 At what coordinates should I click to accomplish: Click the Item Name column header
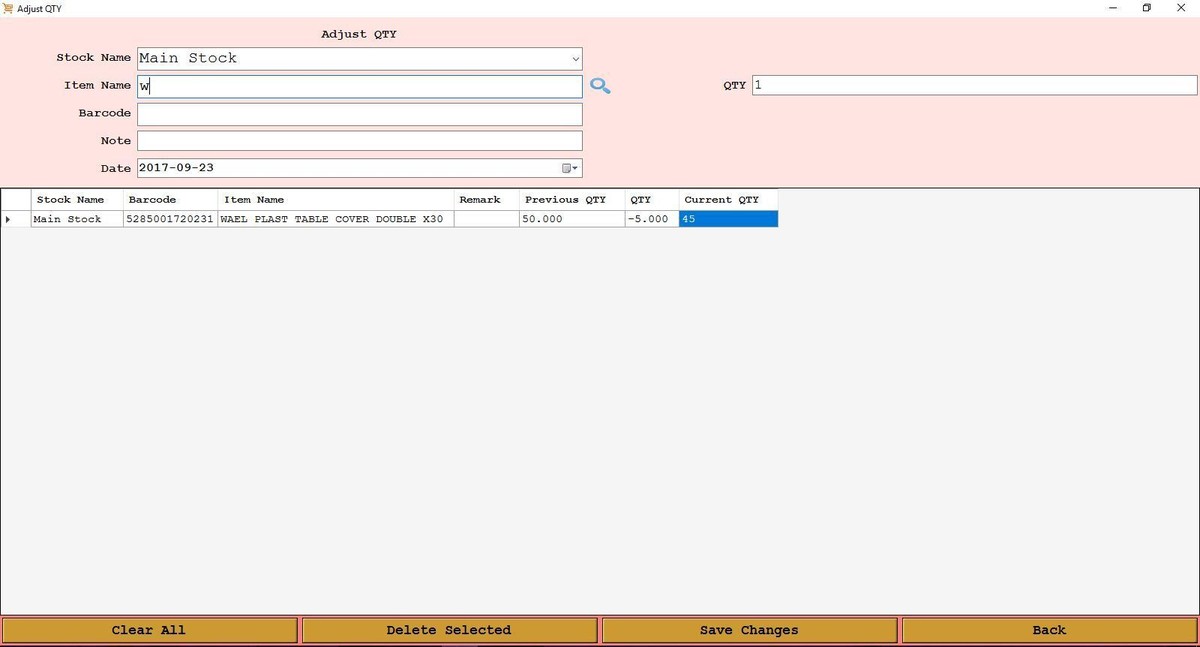pos(335,200)
